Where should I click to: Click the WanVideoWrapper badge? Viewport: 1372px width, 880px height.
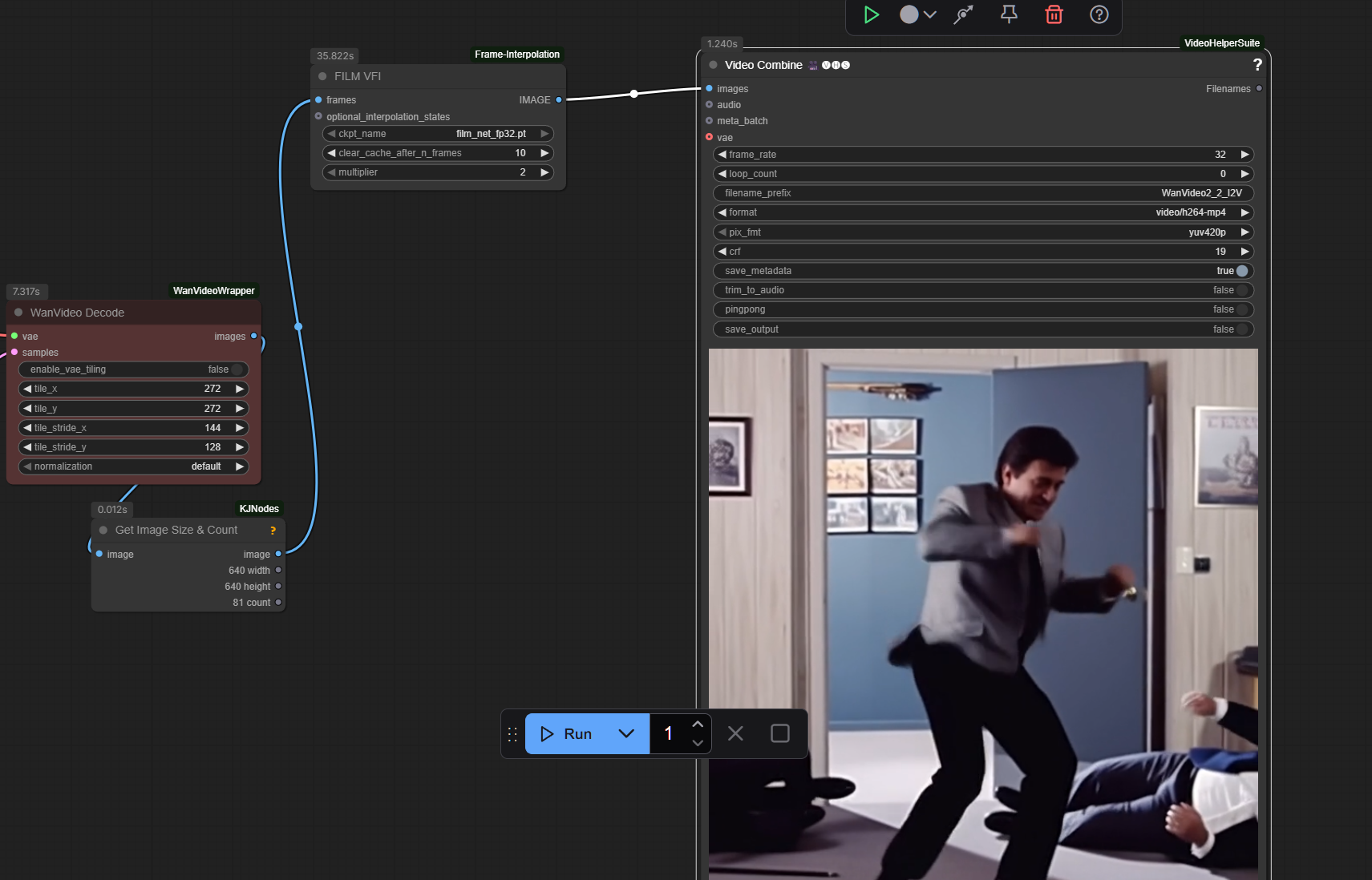pyautogui.click(x=213, y=291)
